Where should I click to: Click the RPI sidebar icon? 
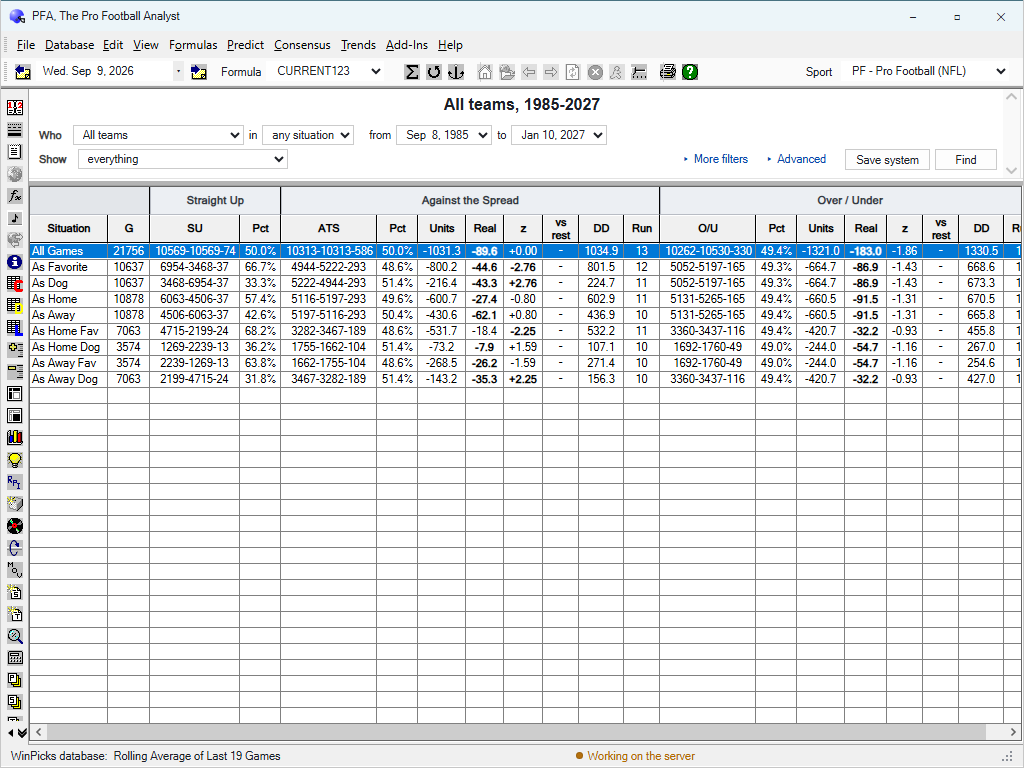(14, 482)
